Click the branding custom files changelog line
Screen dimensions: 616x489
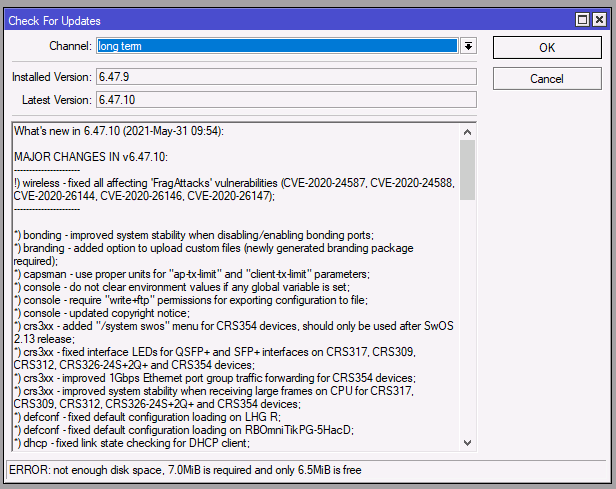214,255
